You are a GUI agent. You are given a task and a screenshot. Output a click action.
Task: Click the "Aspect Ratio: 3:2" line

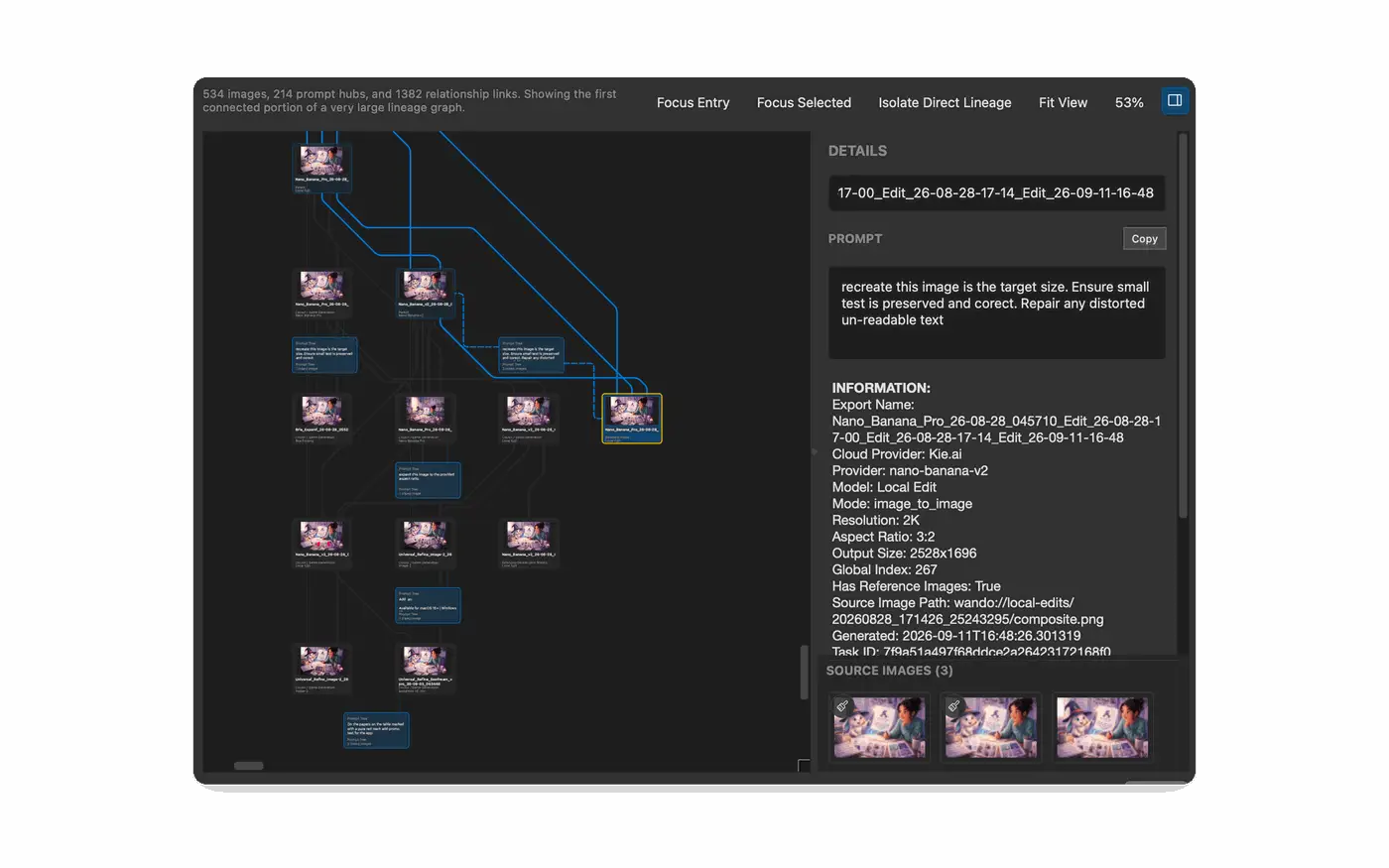(x=883, y=537)
